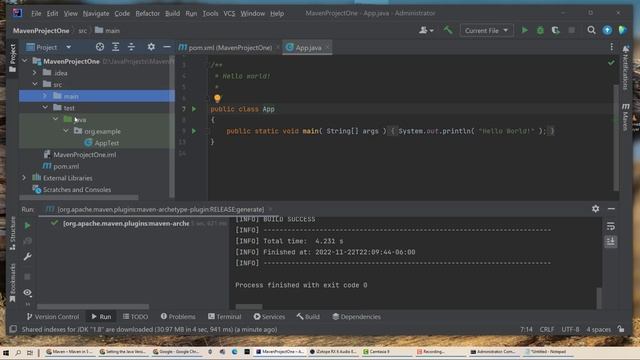Expand the main folder
The height and width of the screenshot is (360, 640).
pyautogui.click(x=45, y=96)
